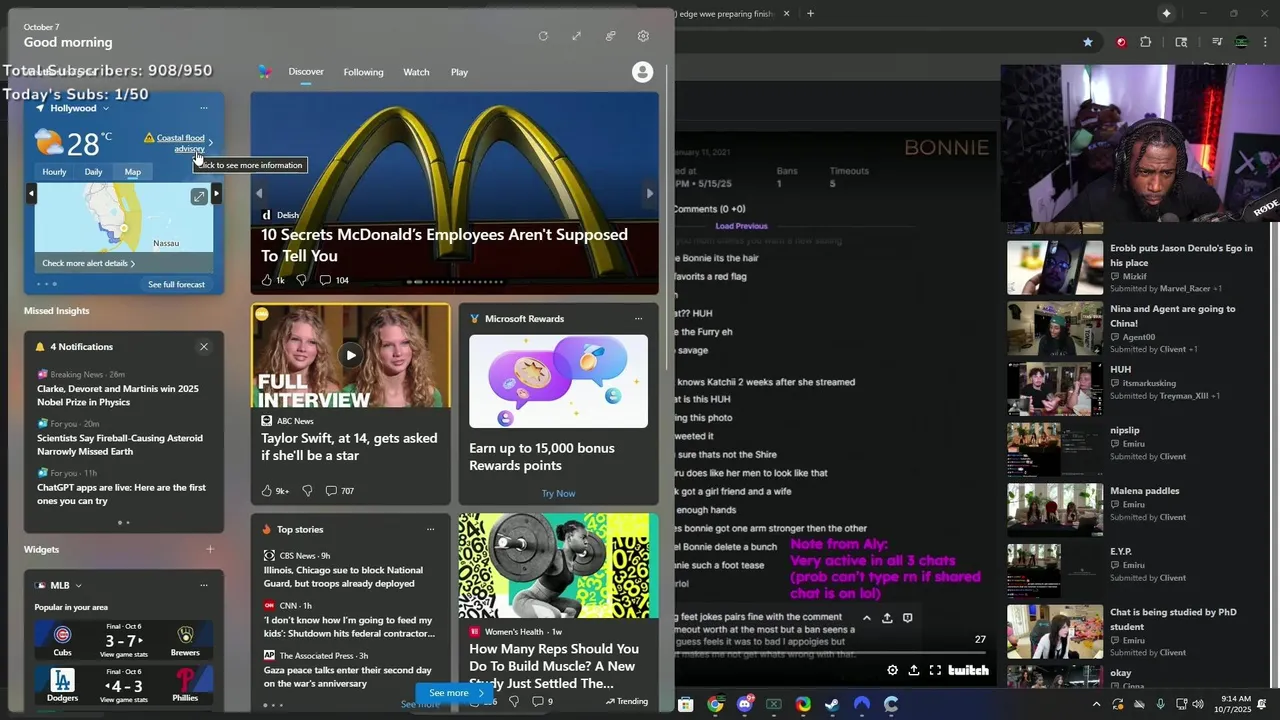Dismiss the 4 Notifications card
Viewport: 1280px width, 720px height.
204,347
